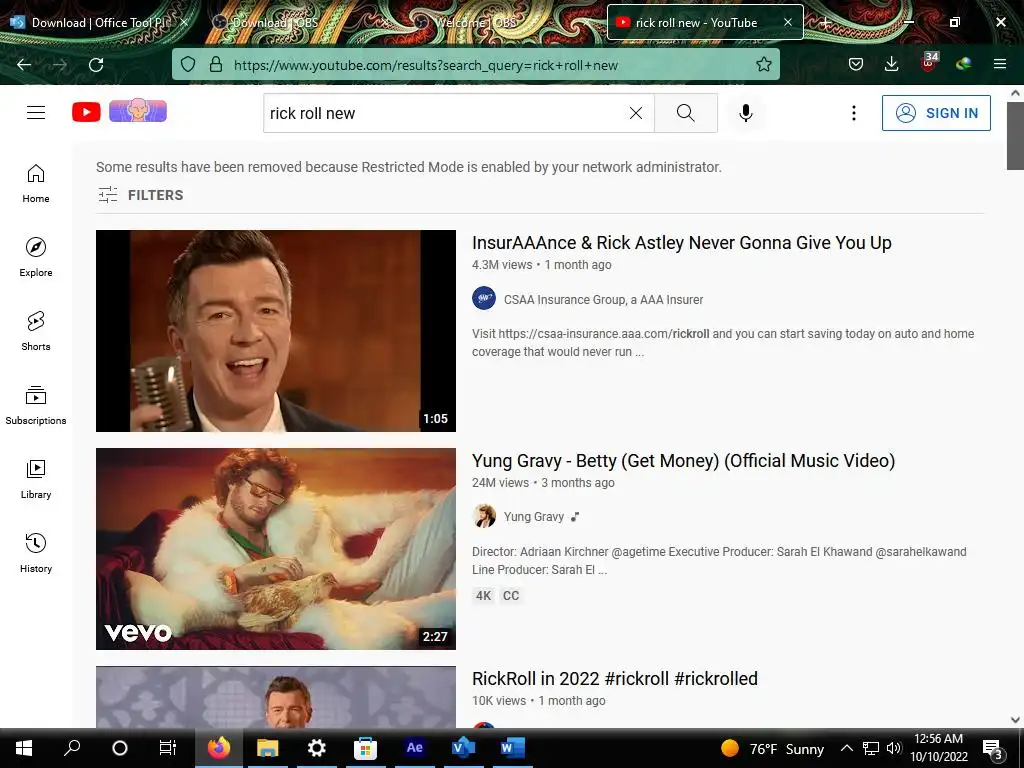Click the Yung Gravy Betty vevo thumbnail

276,549
